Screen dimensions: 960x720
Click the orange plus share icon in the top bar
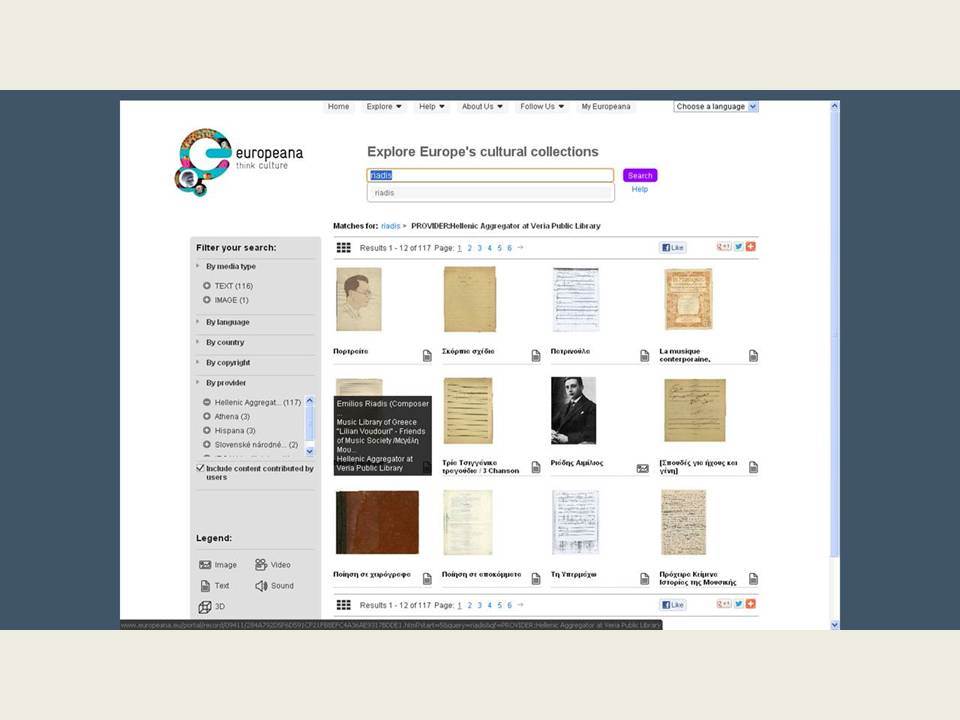point(751,246)
